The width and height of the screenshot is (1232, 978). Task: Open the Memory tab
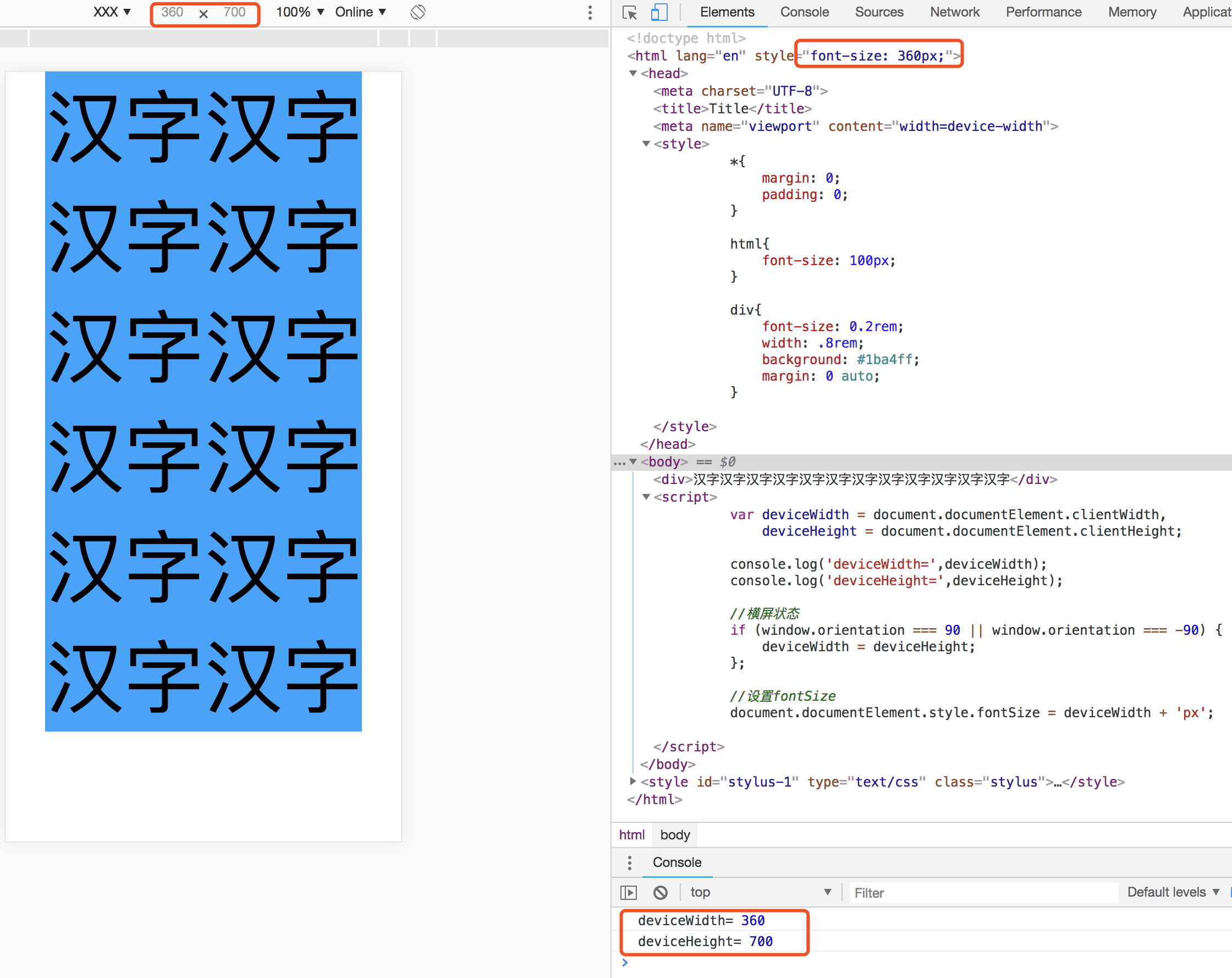pos(1132,12)
